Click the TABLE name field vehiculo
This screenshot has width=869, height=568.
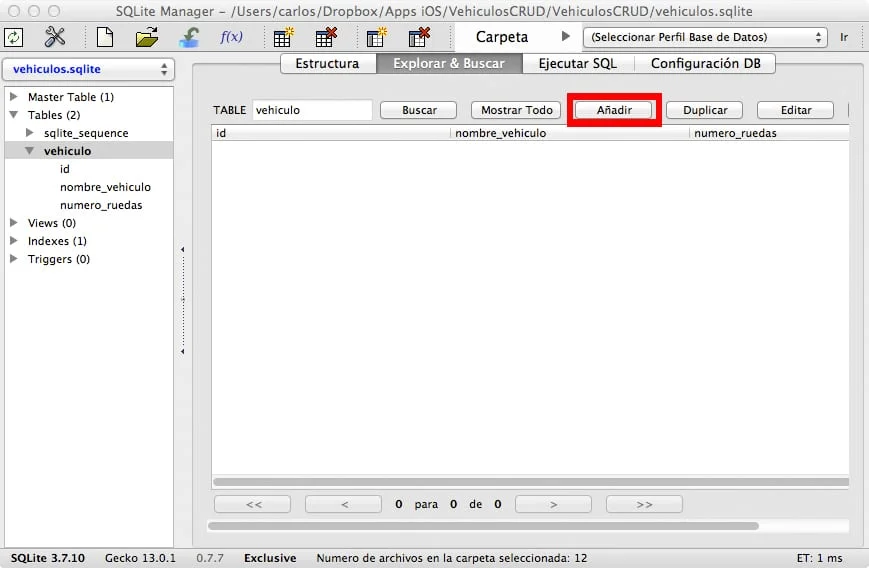point(313,110)
